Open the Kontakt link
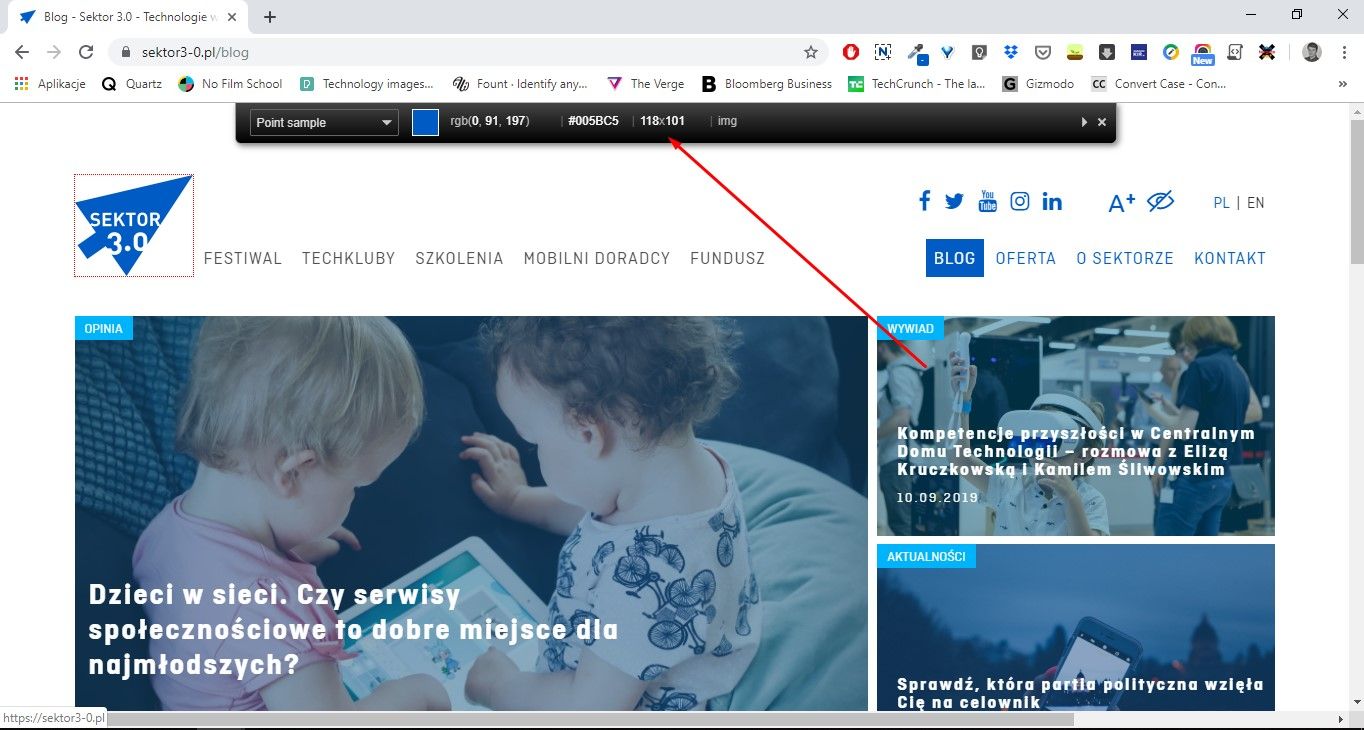The height and width of the screenshot is (730, 1364). coord(1230,258)
